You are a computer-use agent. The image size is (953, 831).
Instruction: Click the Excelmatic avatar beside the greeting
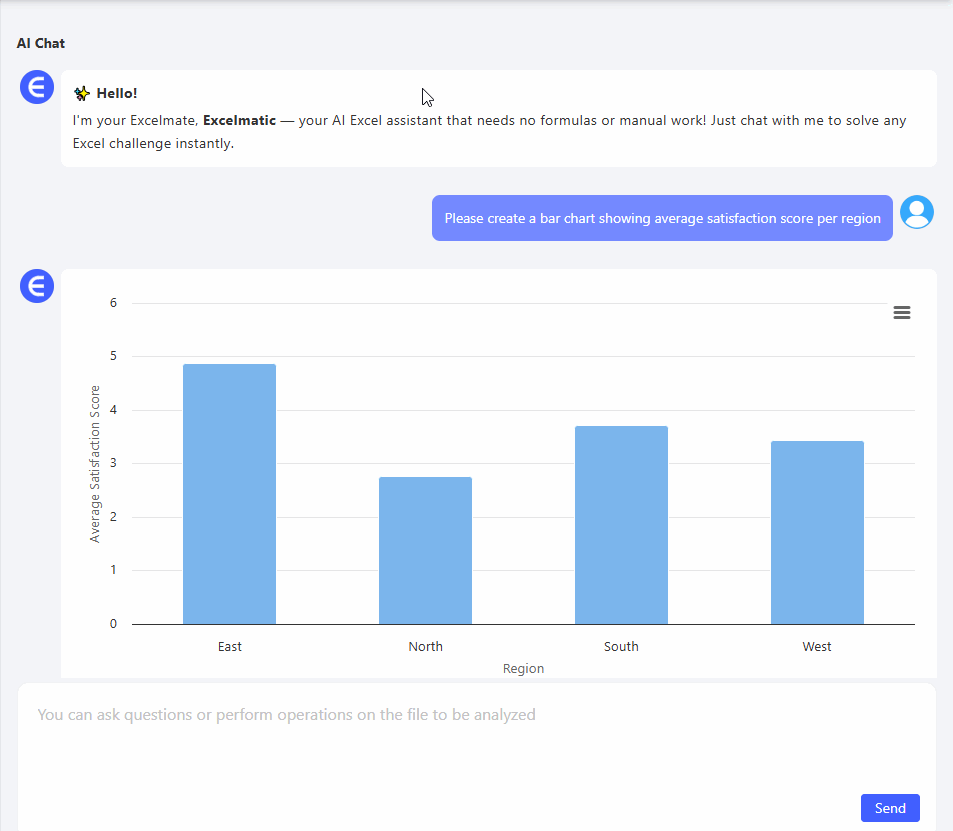(37, 87)
